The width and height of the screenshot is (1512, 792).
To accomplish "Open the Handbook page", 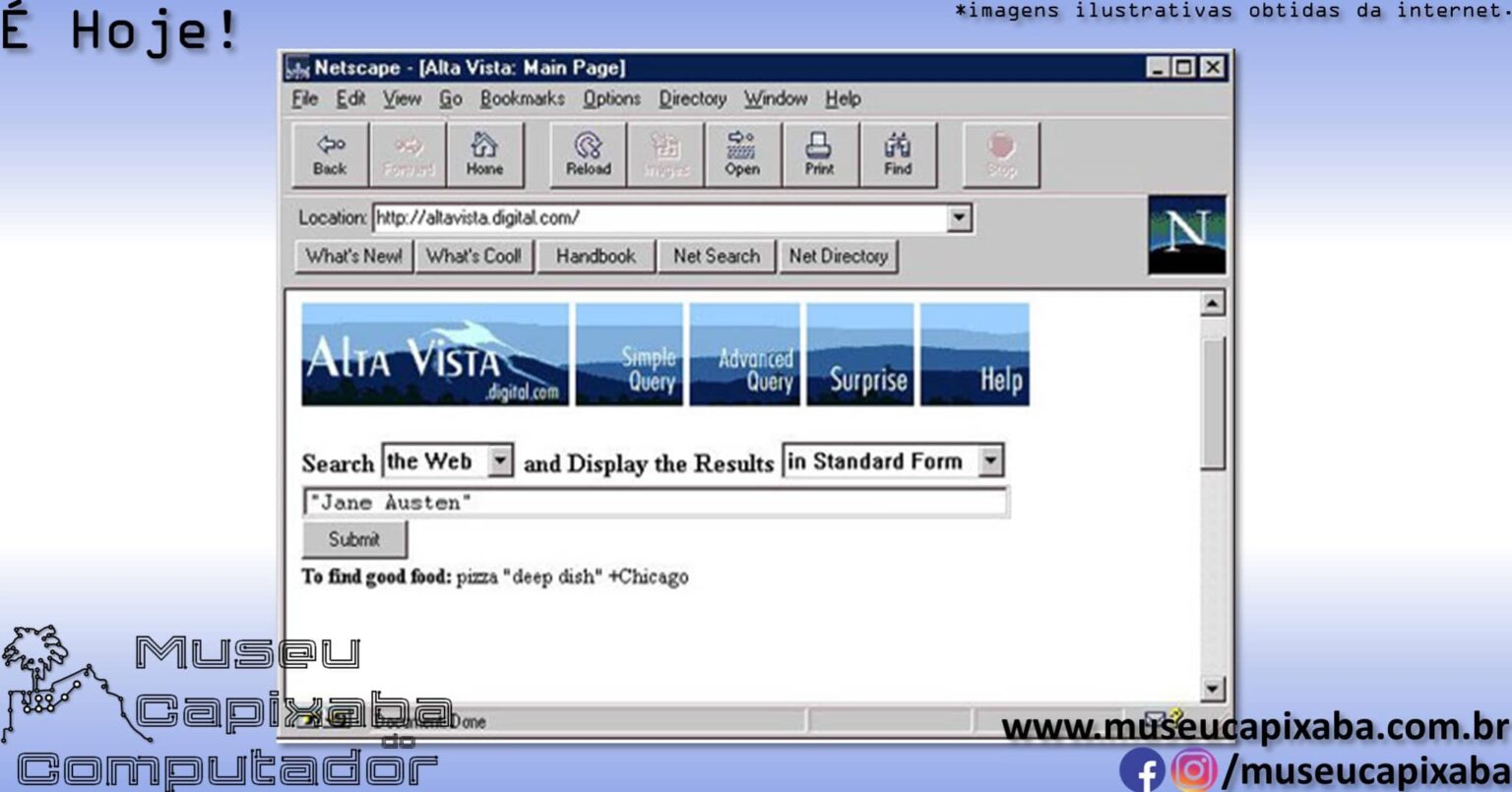I will coord(595,256).
